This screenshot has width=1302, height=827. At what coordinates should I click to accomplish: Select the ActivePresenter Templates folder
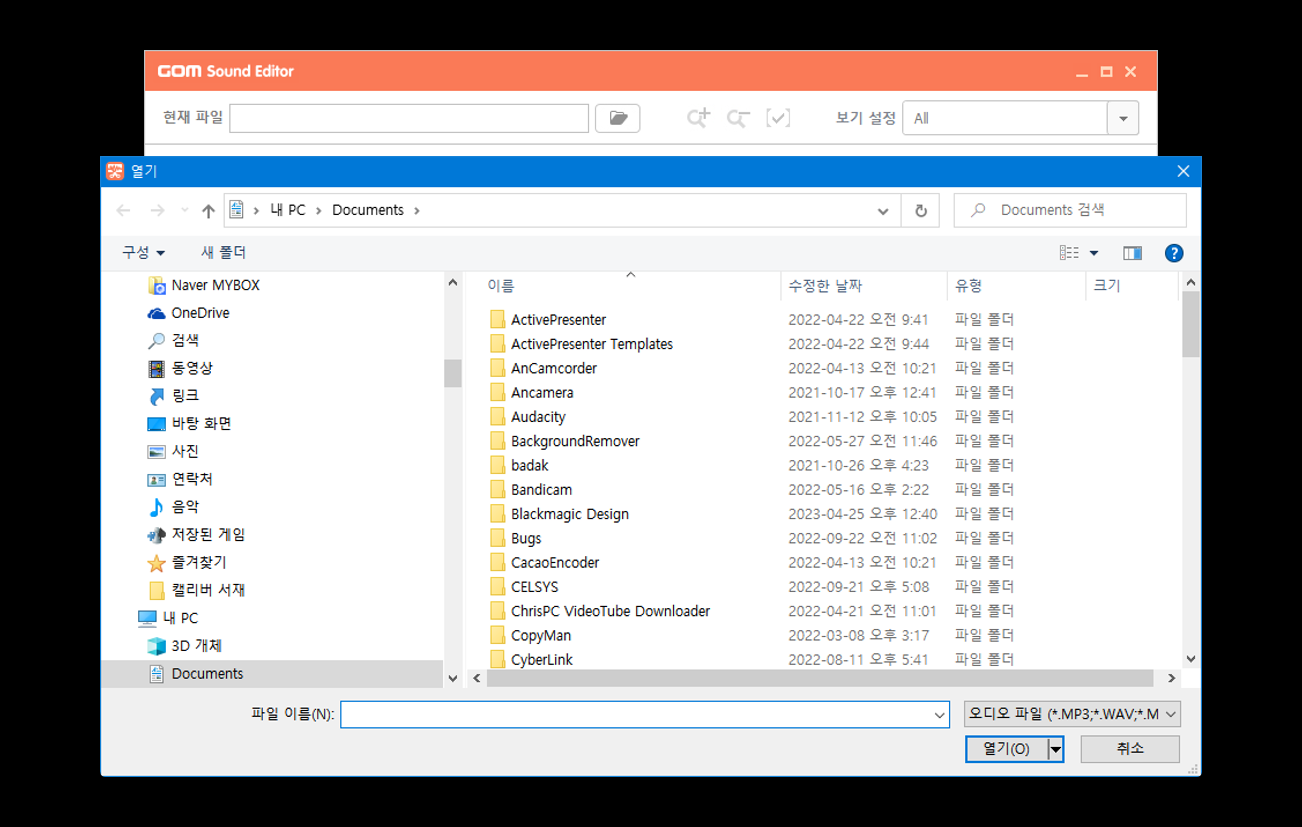click(x=592, y=344)
